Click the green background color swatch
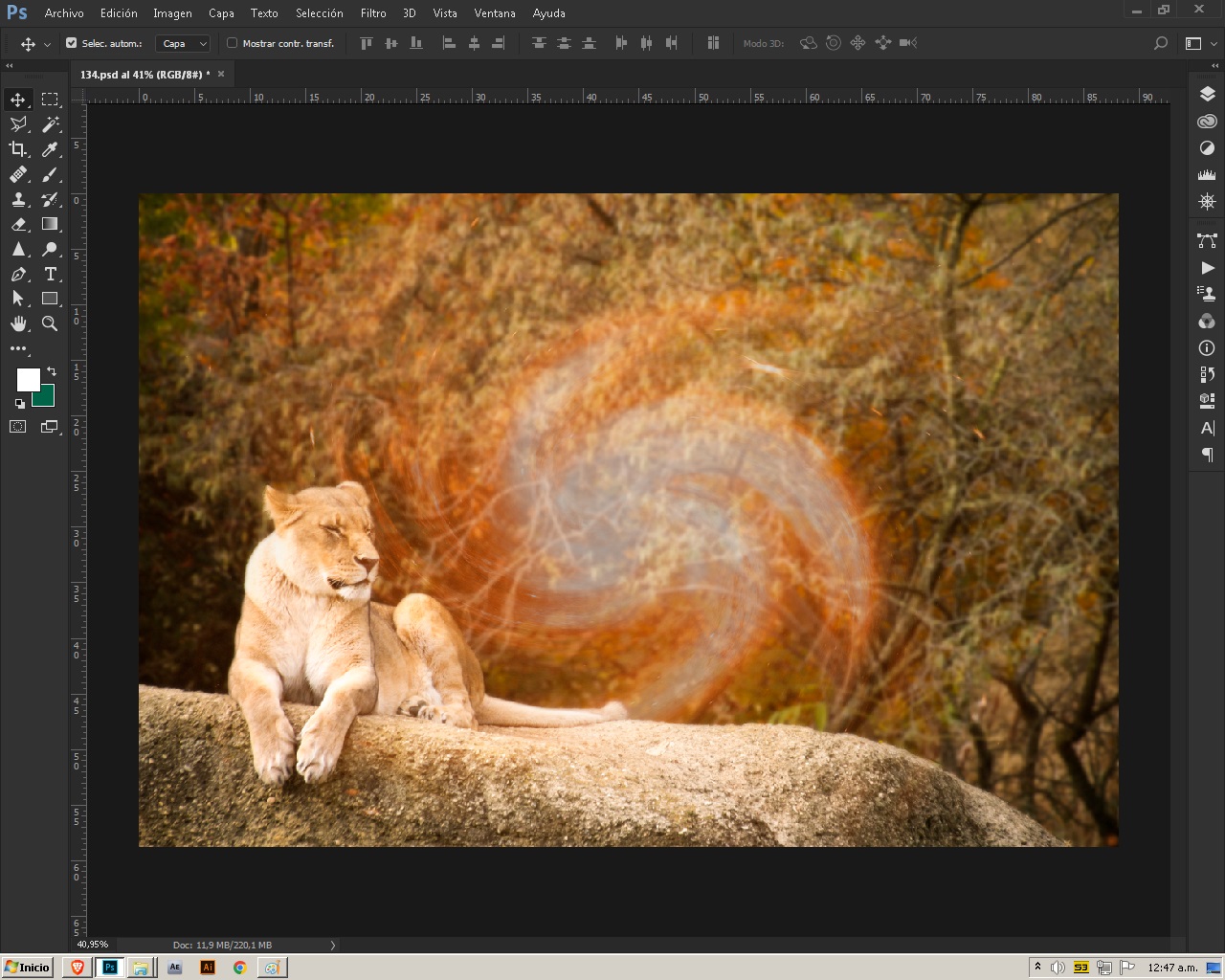The width and height of the screenshot is (1225, 980). click(48, 398)
